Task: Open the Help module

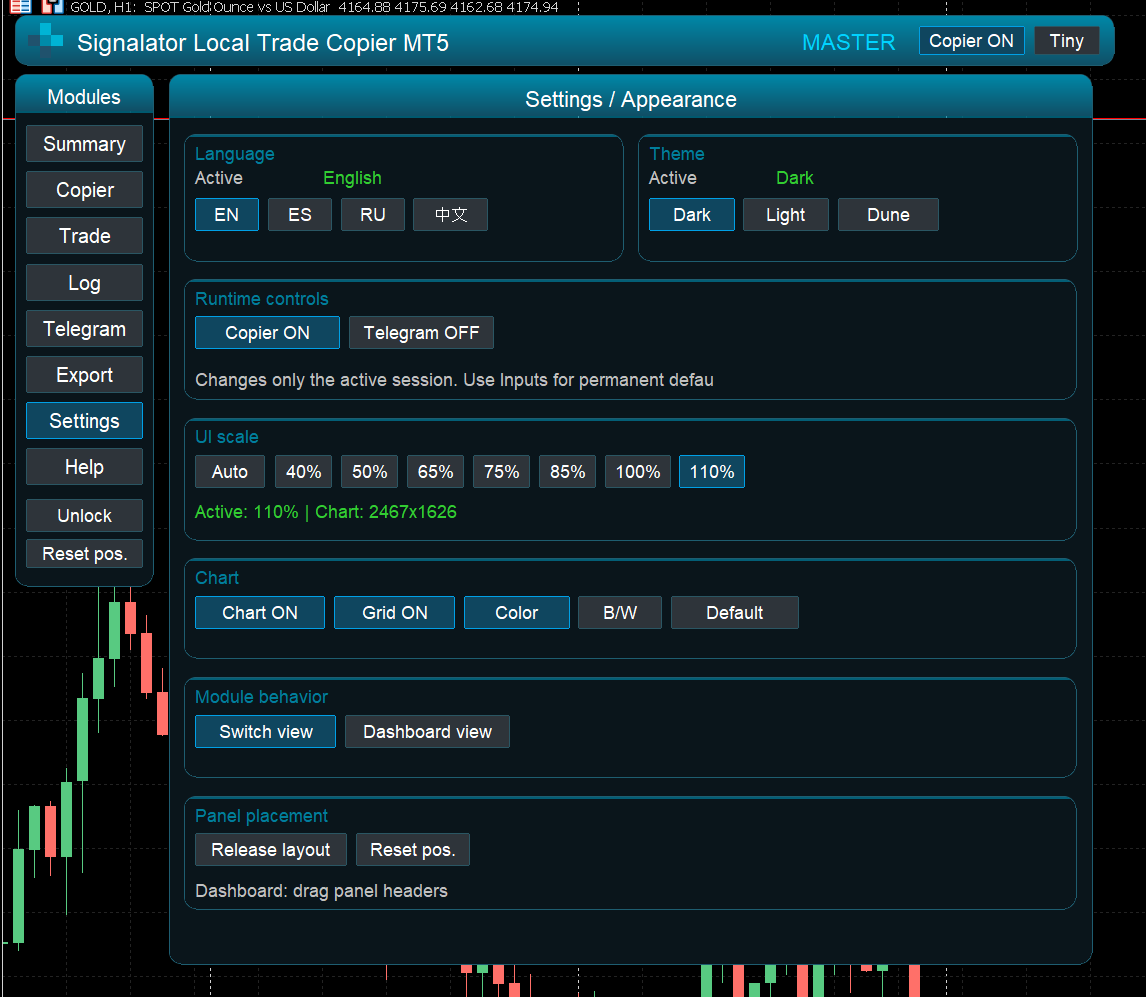Action: tap(84, 467)
